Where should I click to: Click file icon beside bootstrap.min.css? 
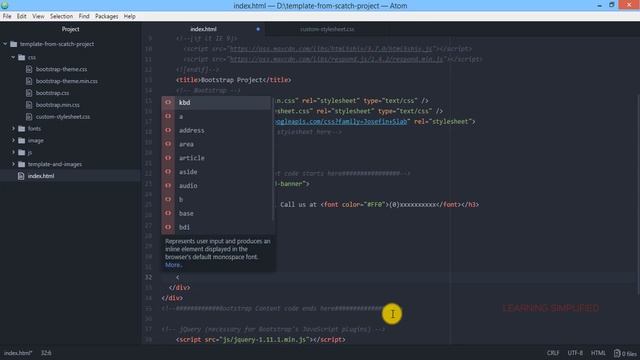tap(29, 105)
